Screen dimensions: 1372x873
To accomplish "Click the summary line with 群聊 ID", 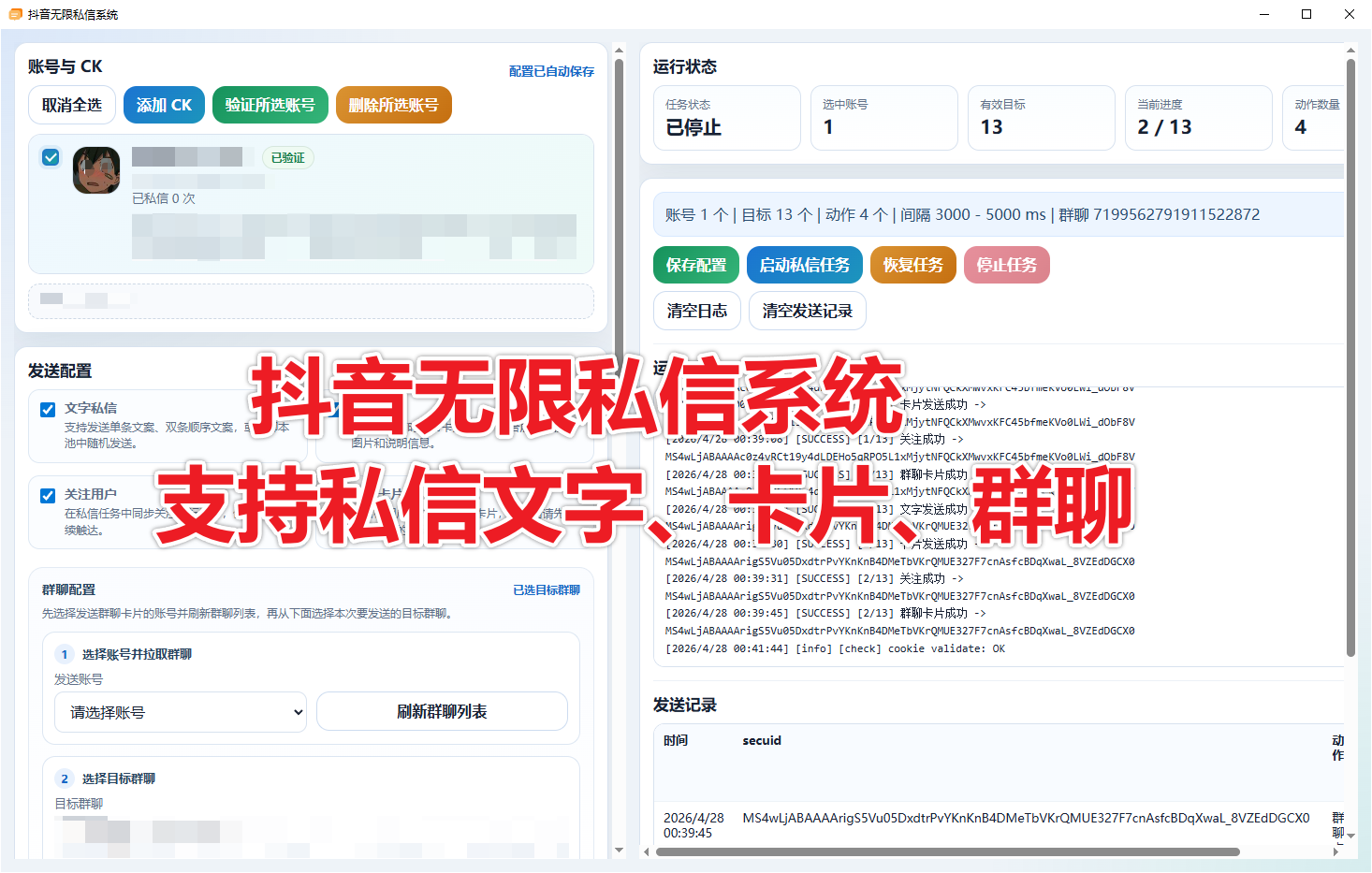I will (x=999, y=214).
